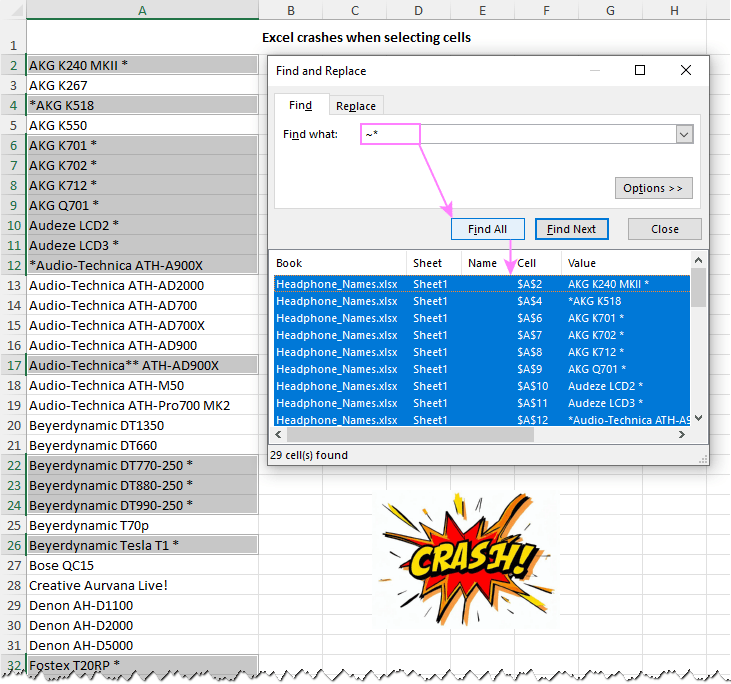731x684 pixels.
Task: Click cell containing AKG K267
Action: 142,85
